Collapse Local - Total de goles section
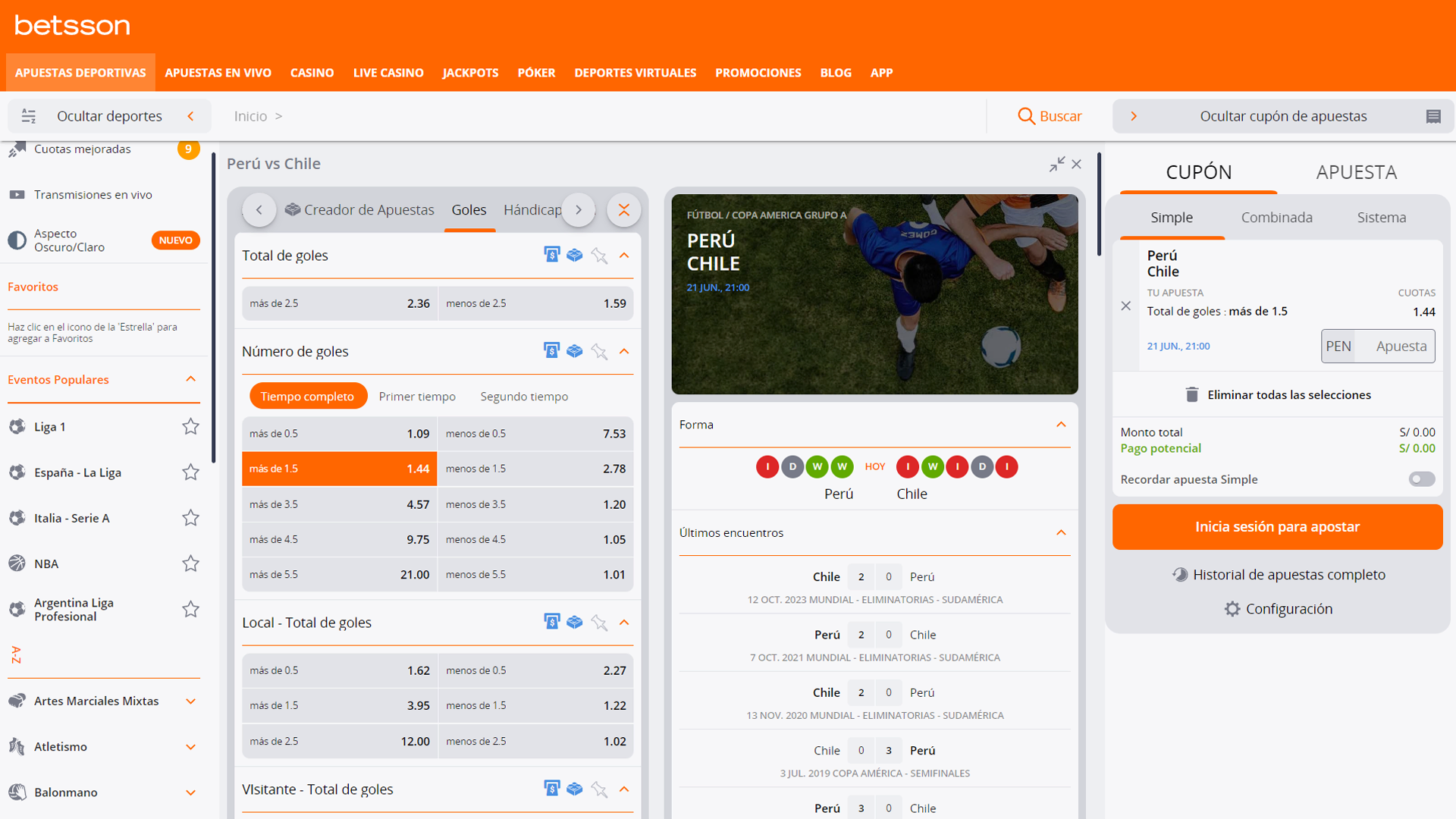 (x=624, y=623)
